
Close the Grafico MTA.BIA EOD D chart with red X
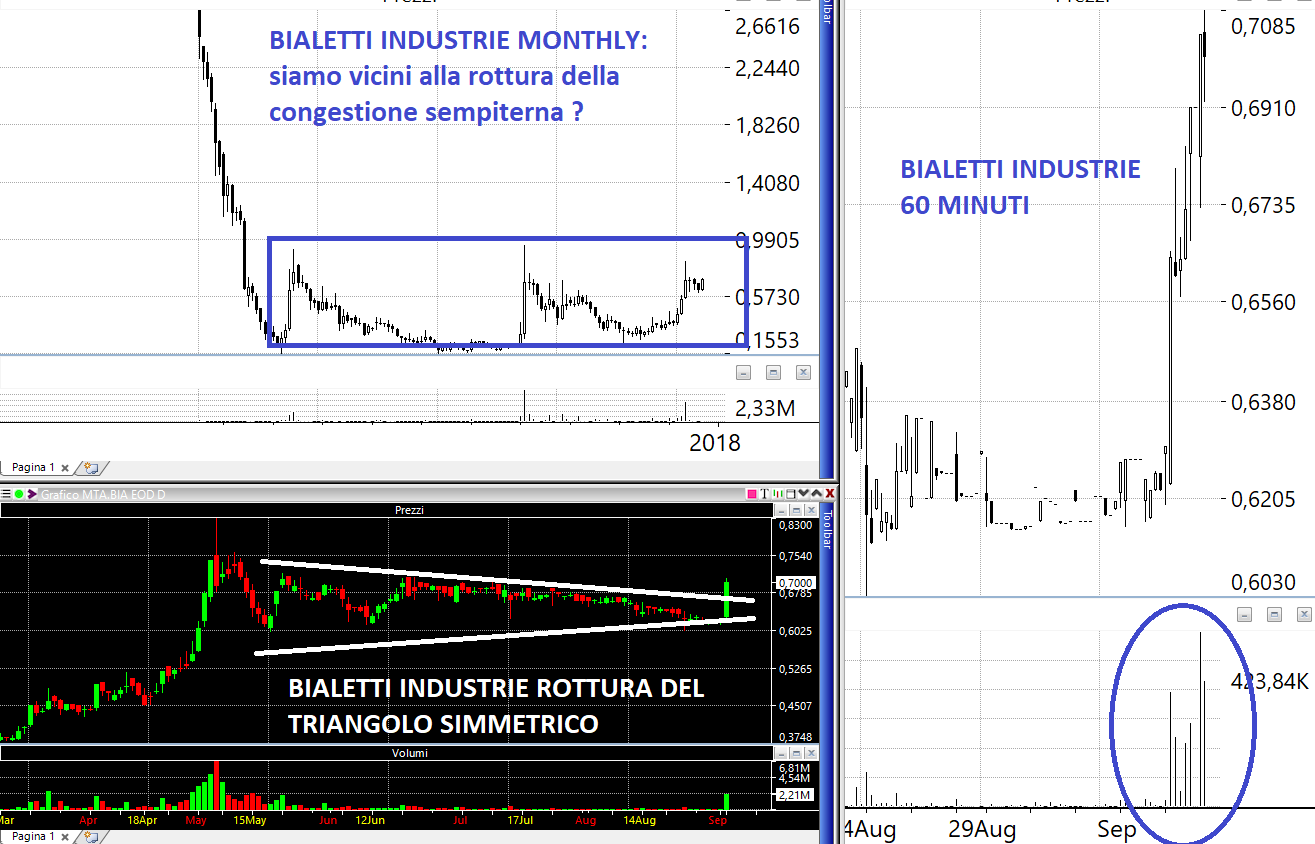(829, 494)
